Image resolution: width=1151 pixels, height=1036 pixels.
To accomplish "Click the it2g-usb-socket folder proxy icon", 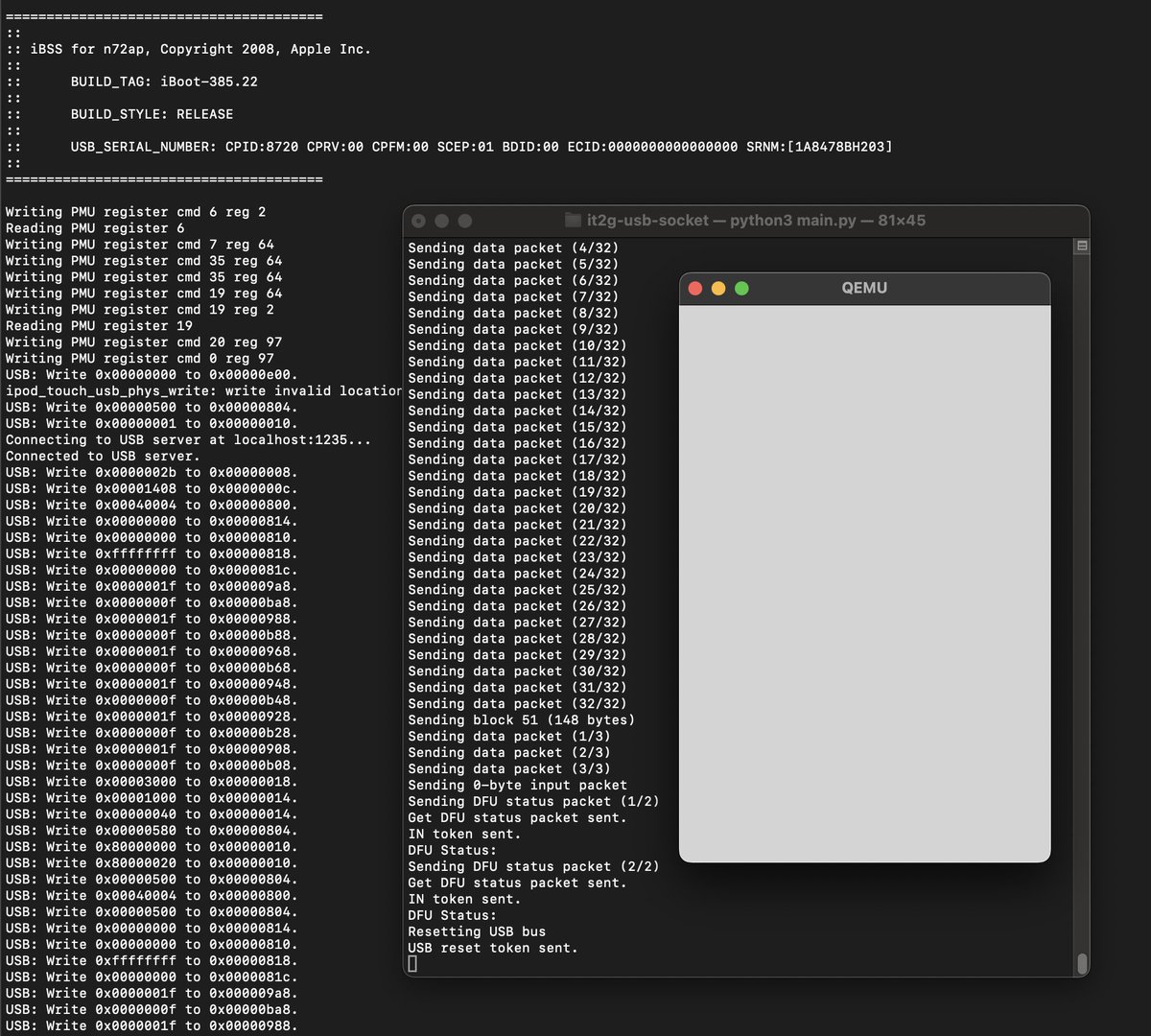I will [573, 221].
